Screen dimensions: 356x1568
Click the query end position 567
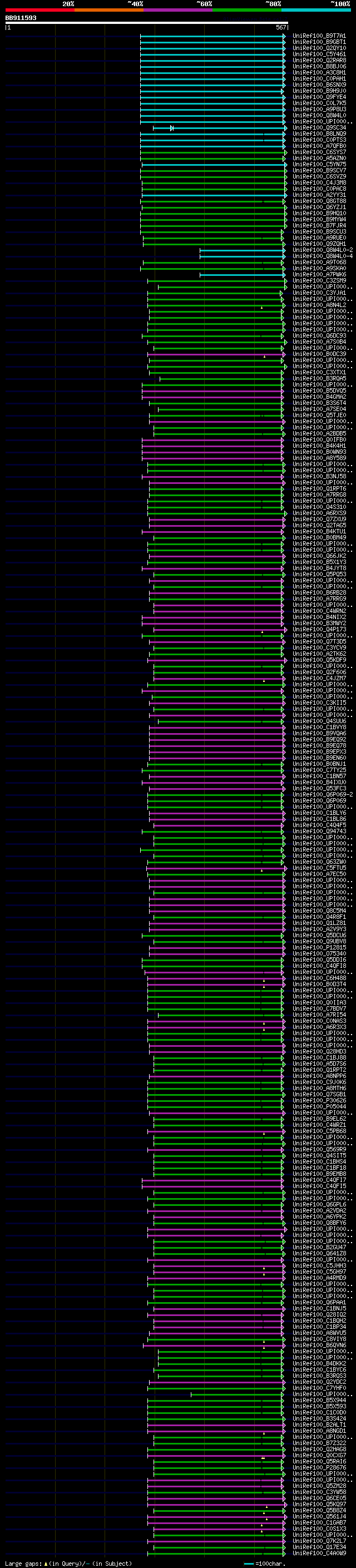(281, 27)
